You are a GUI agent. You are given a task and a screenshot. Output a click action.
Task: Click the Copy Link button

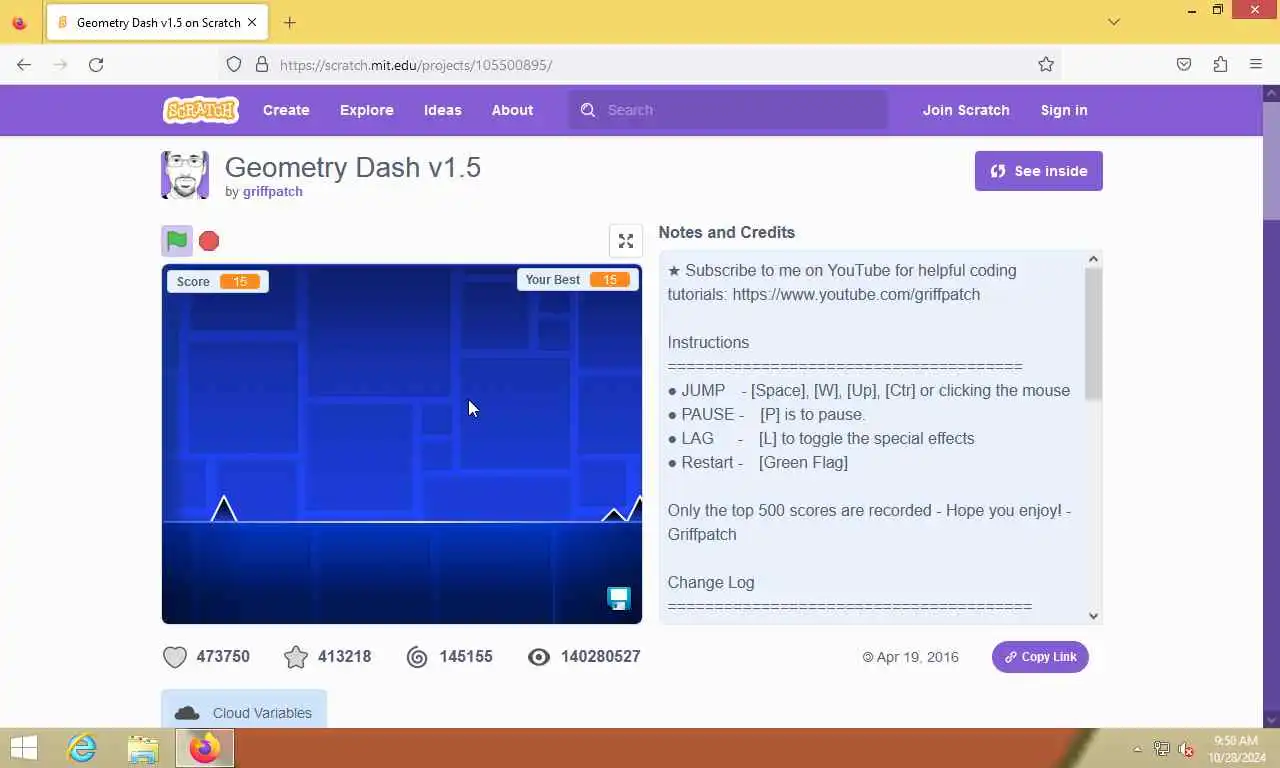1040,657
